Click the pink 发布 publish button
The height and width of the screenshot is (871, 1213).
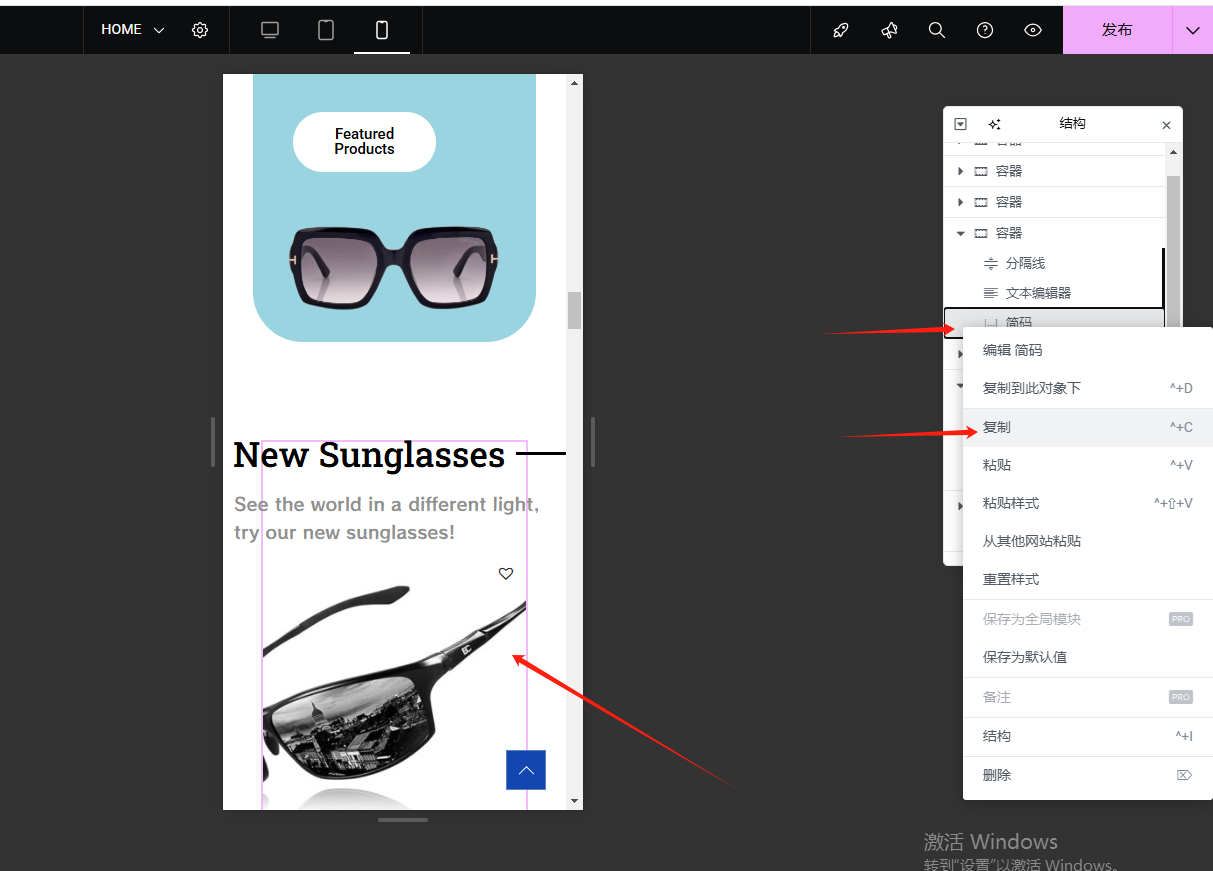[x=1116, y=30]
